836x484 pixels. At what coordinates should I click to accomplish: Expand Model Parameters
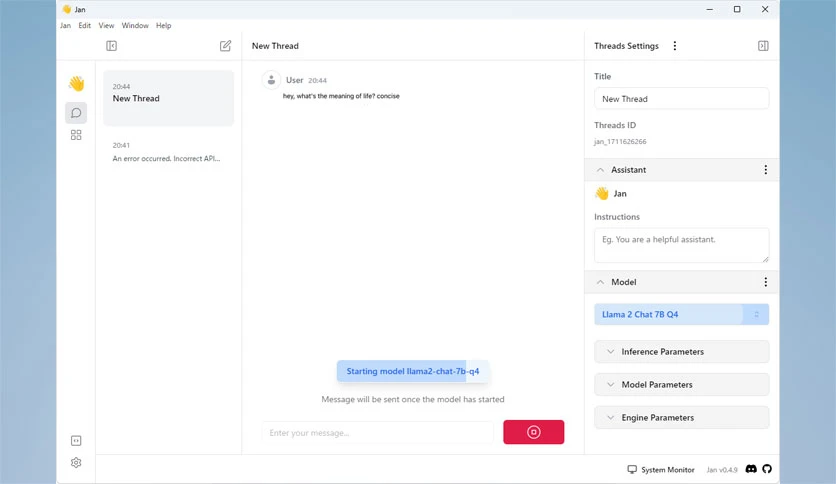[x=681, y=384]
